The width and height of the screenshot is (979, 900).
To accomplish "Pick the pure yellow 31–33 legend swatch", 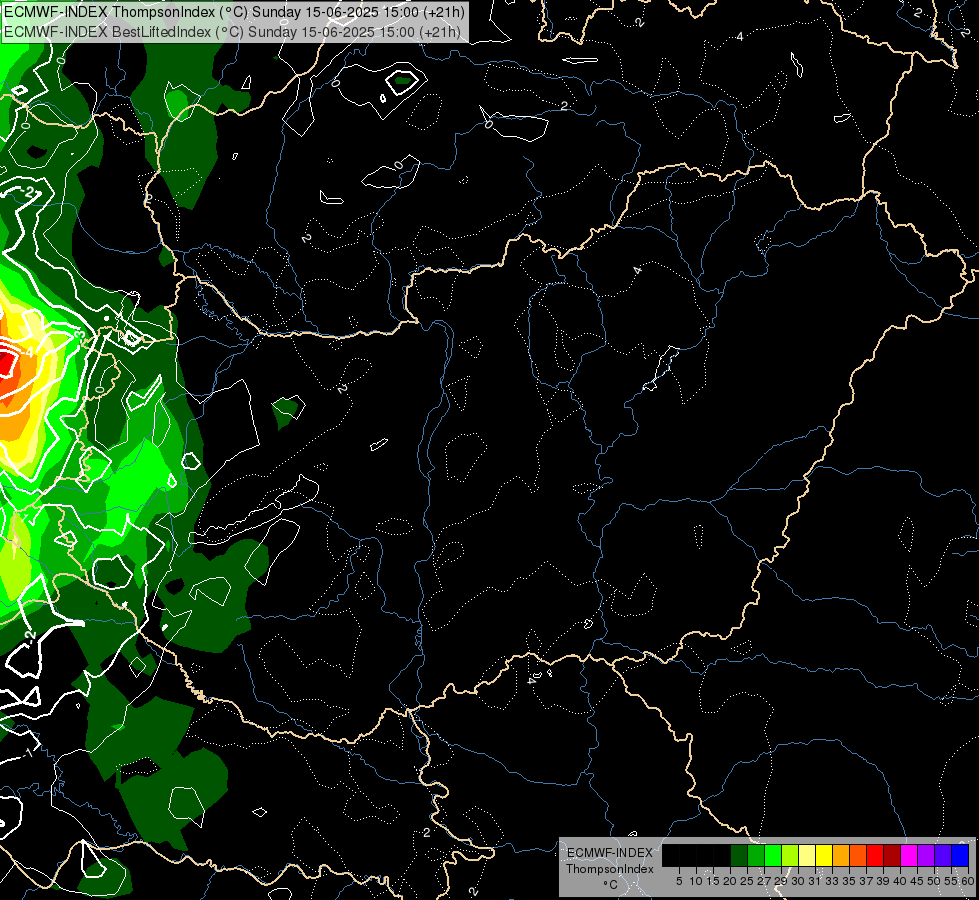I will click(x=824, y=855).
